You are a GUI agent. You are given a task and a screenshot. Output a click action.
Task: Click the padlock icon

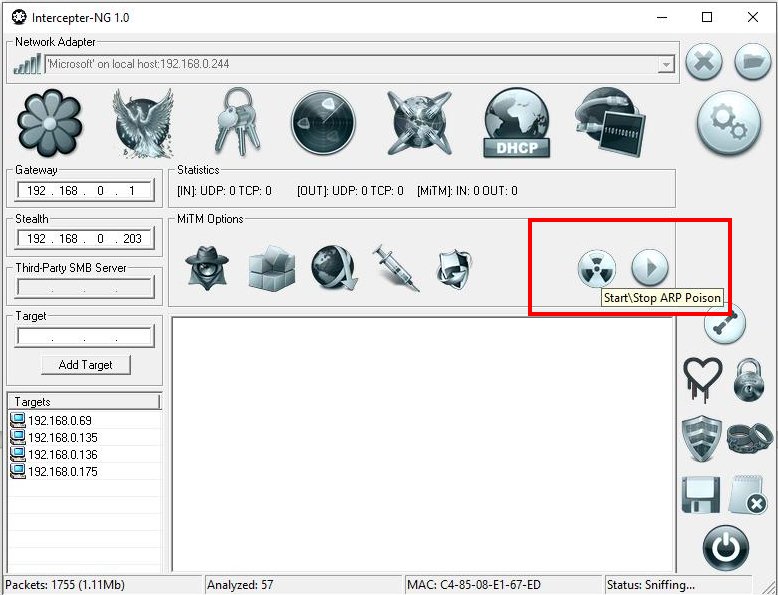click(749, 381)
